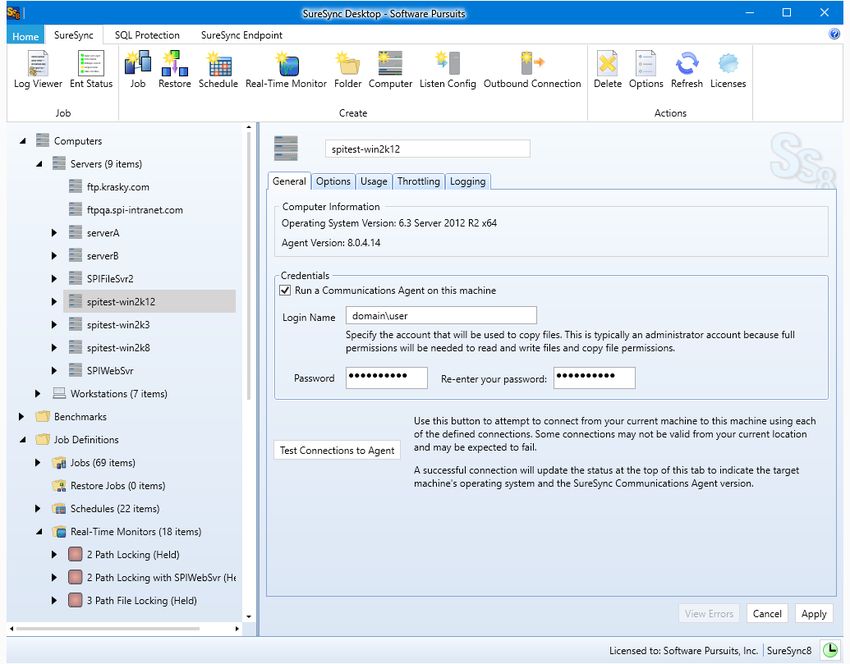
Task: Collapse the Servers (9 items) node
Action: pos(39,164)
